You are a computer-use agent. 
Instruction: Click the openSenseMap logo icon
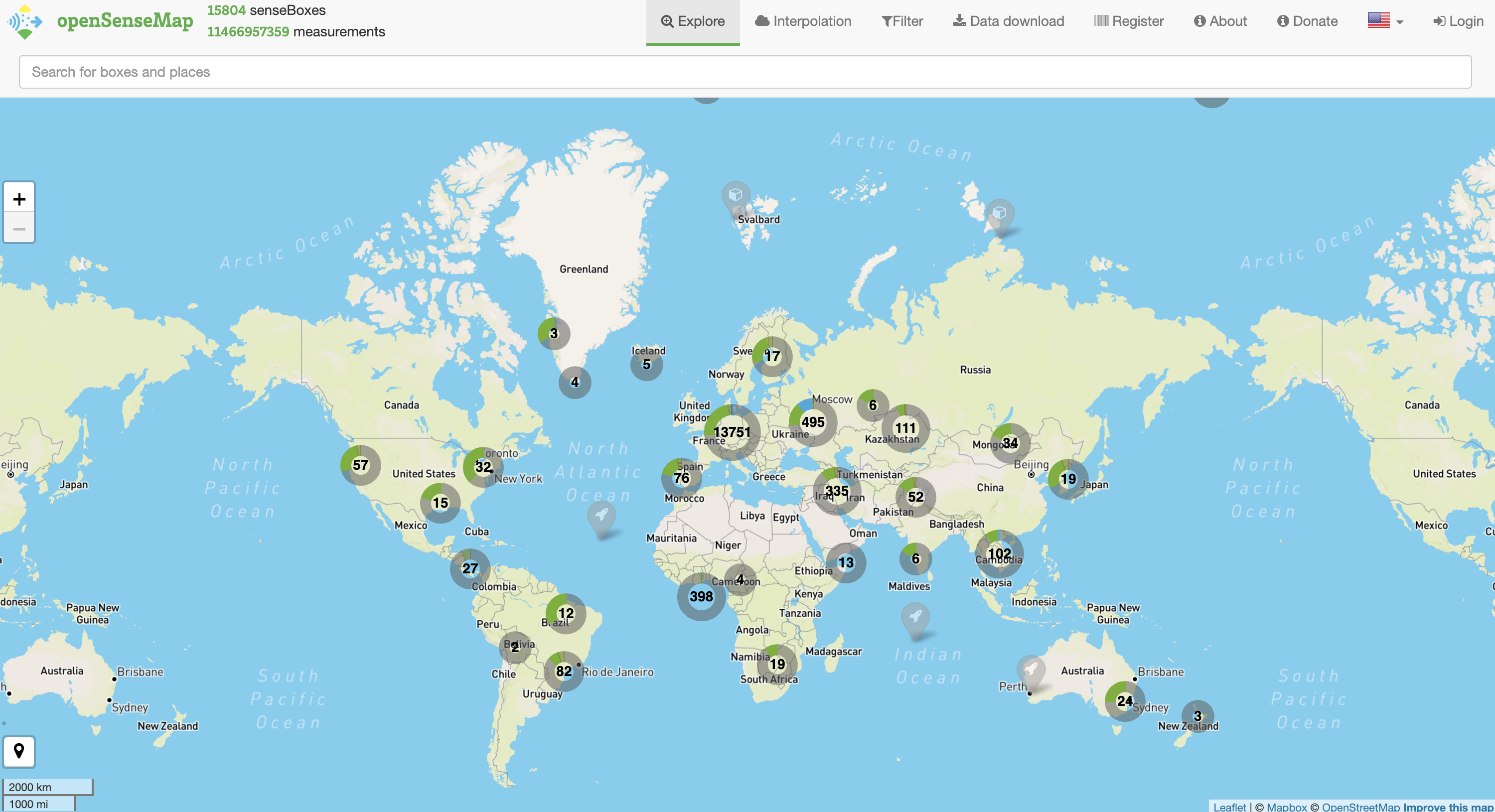[x=25, y=21]
